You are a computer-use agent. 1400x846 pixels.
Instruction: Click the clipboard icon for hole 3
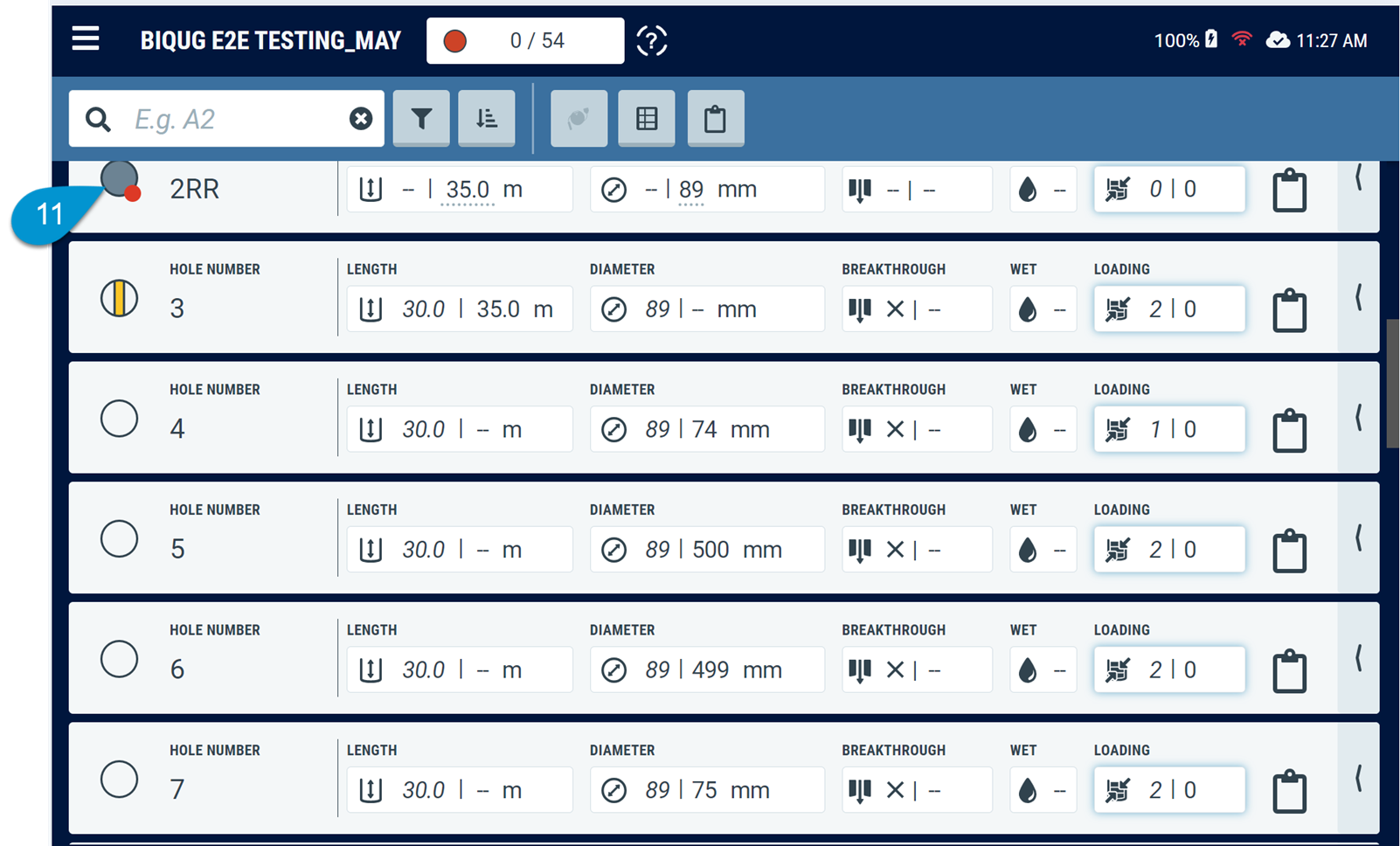pos(1289,310)
